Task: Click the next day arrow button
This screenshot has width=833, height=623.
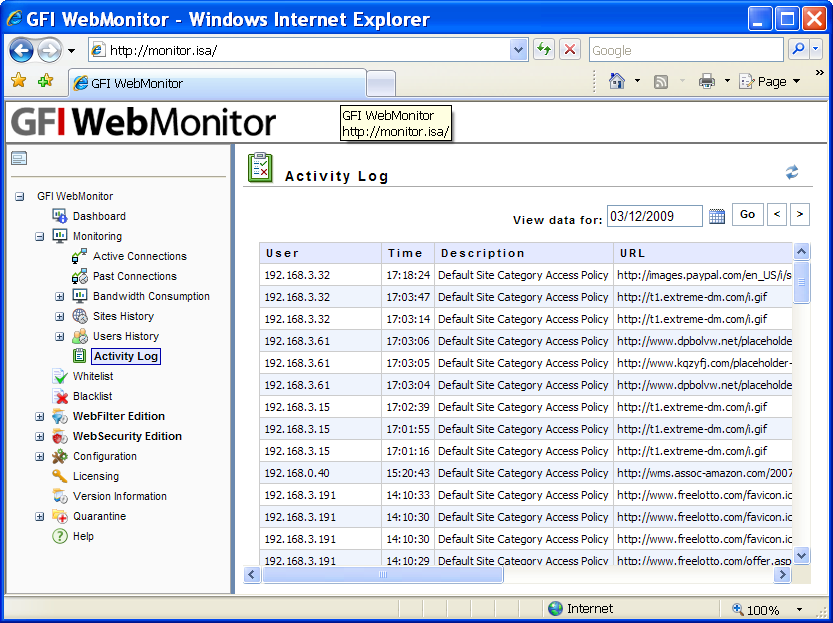Action: click(799, 214)
